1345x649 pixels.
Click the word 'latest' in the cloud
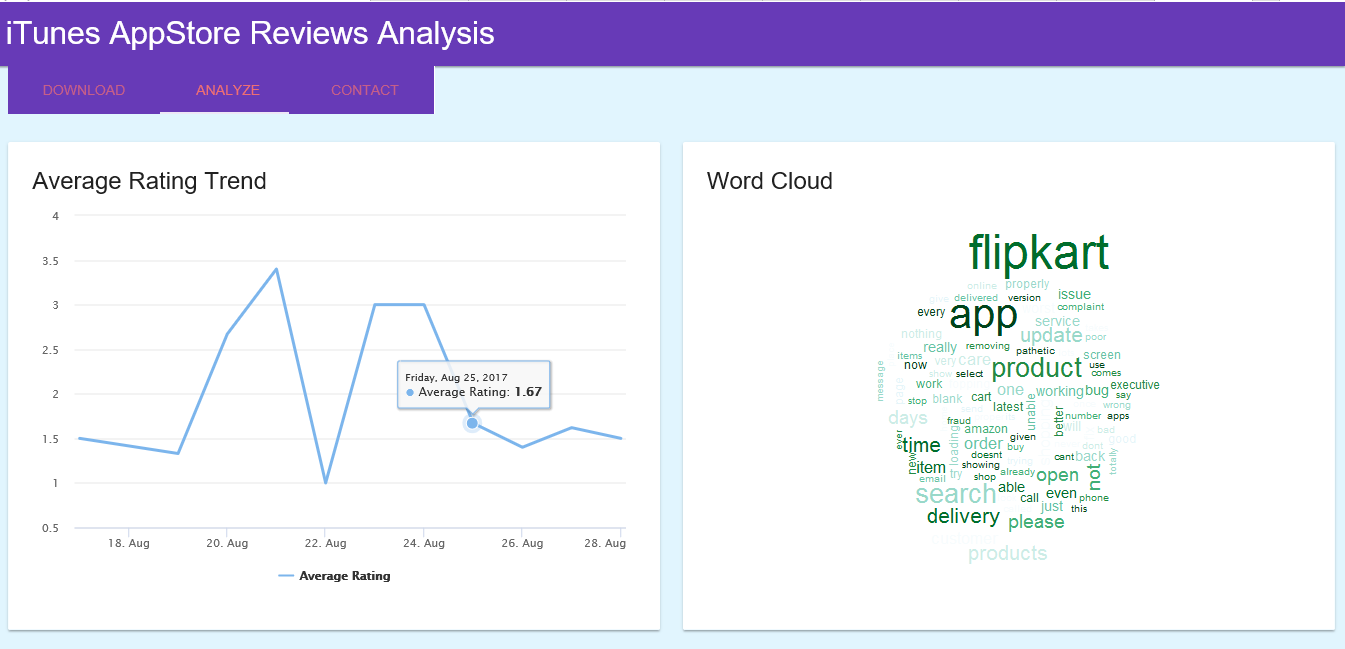[x=1008, y=407]
